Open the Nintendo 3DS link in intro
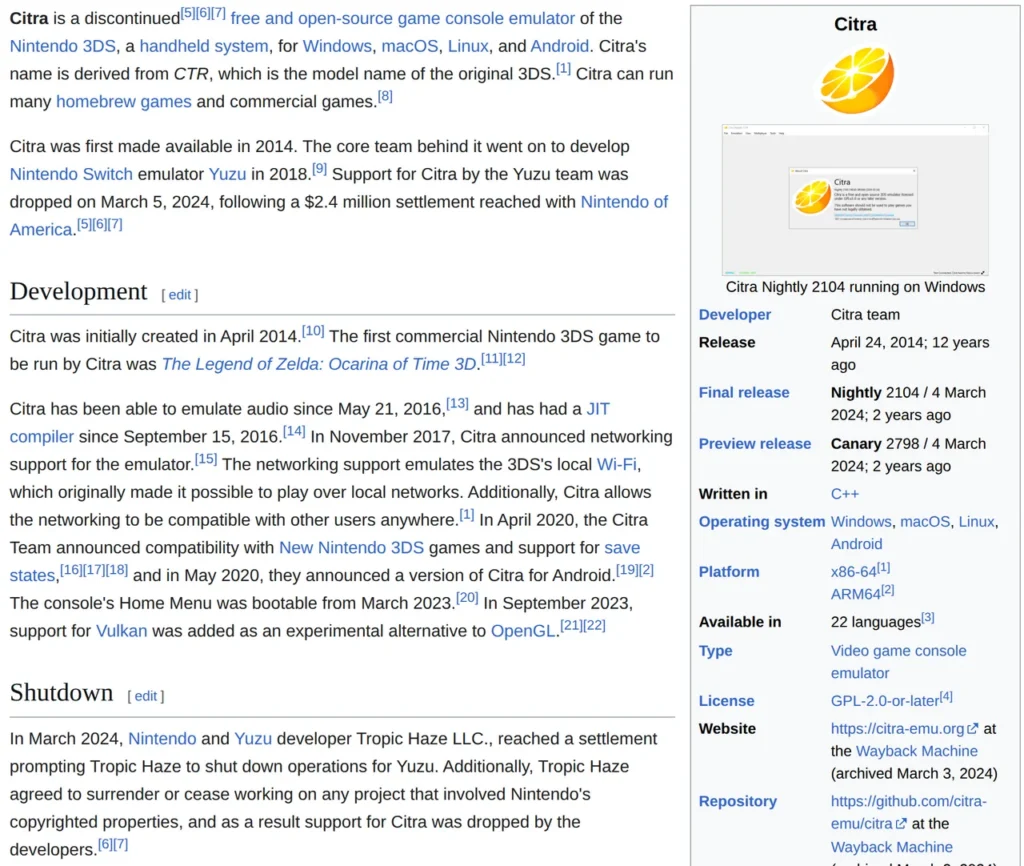1024x866 pixels. pos(63,46)
